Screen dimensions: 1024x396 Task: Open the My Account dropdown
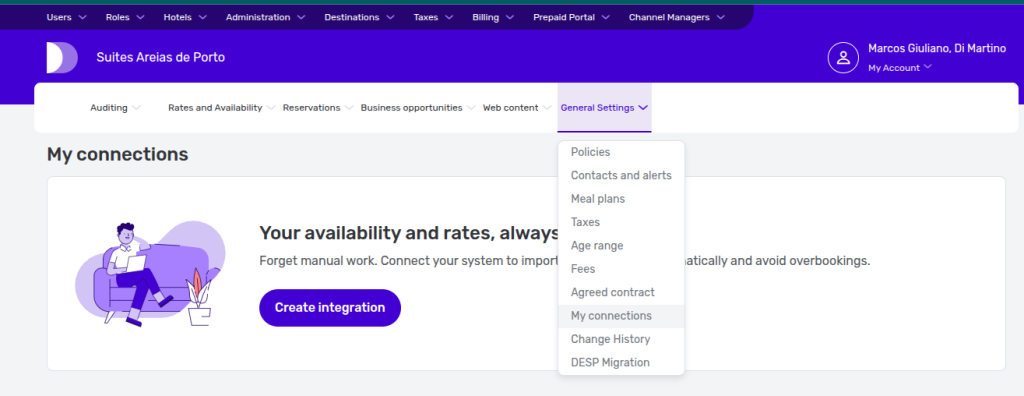[x=899, y=68]
